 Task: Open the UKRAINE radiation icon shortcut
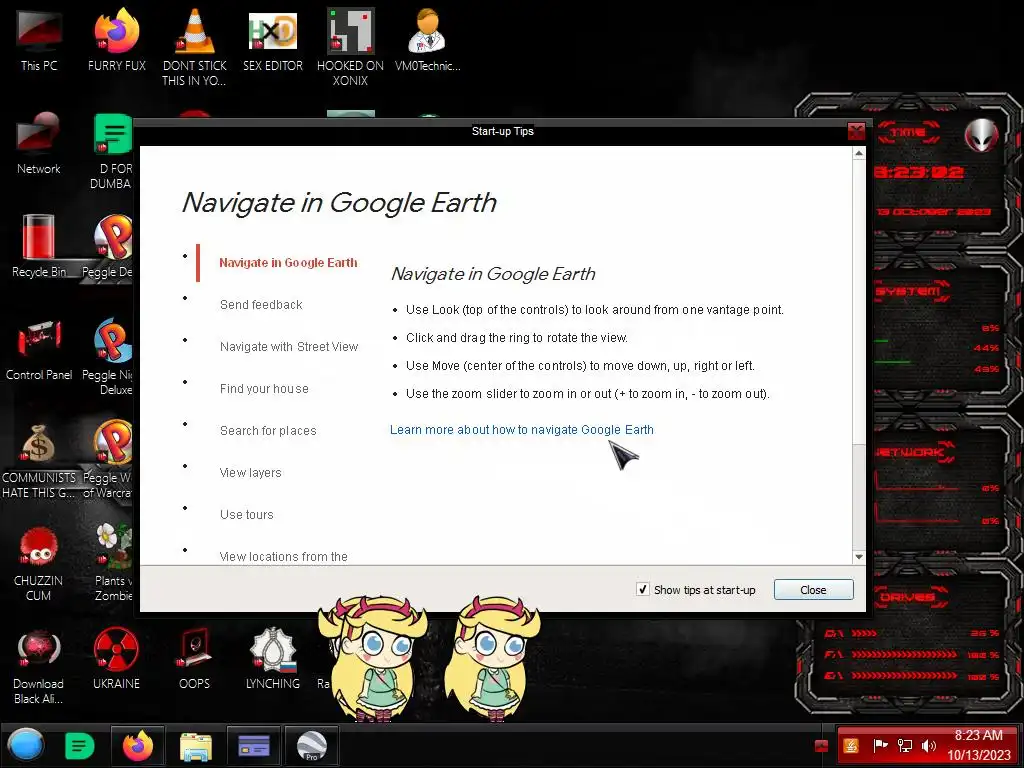point(116,658)
